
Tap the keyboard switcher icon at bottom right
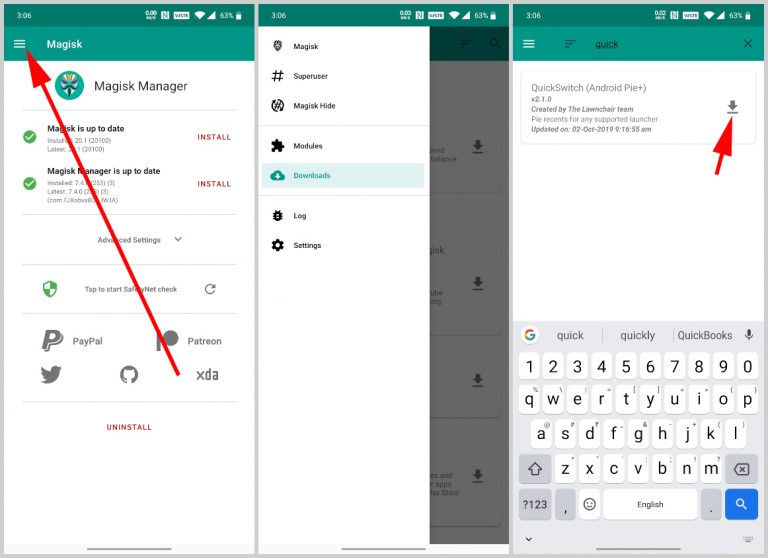coord(748,539)
